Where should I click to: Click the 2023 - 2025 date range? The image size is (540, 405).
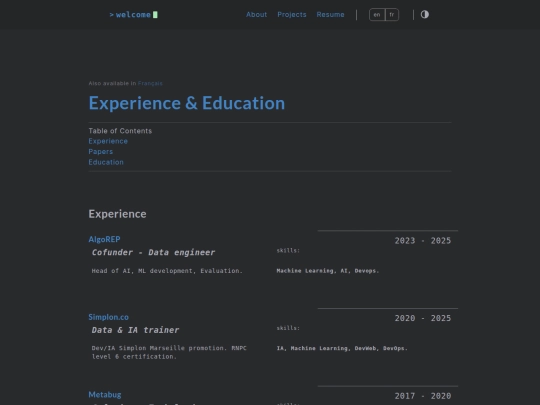(423, 241)
